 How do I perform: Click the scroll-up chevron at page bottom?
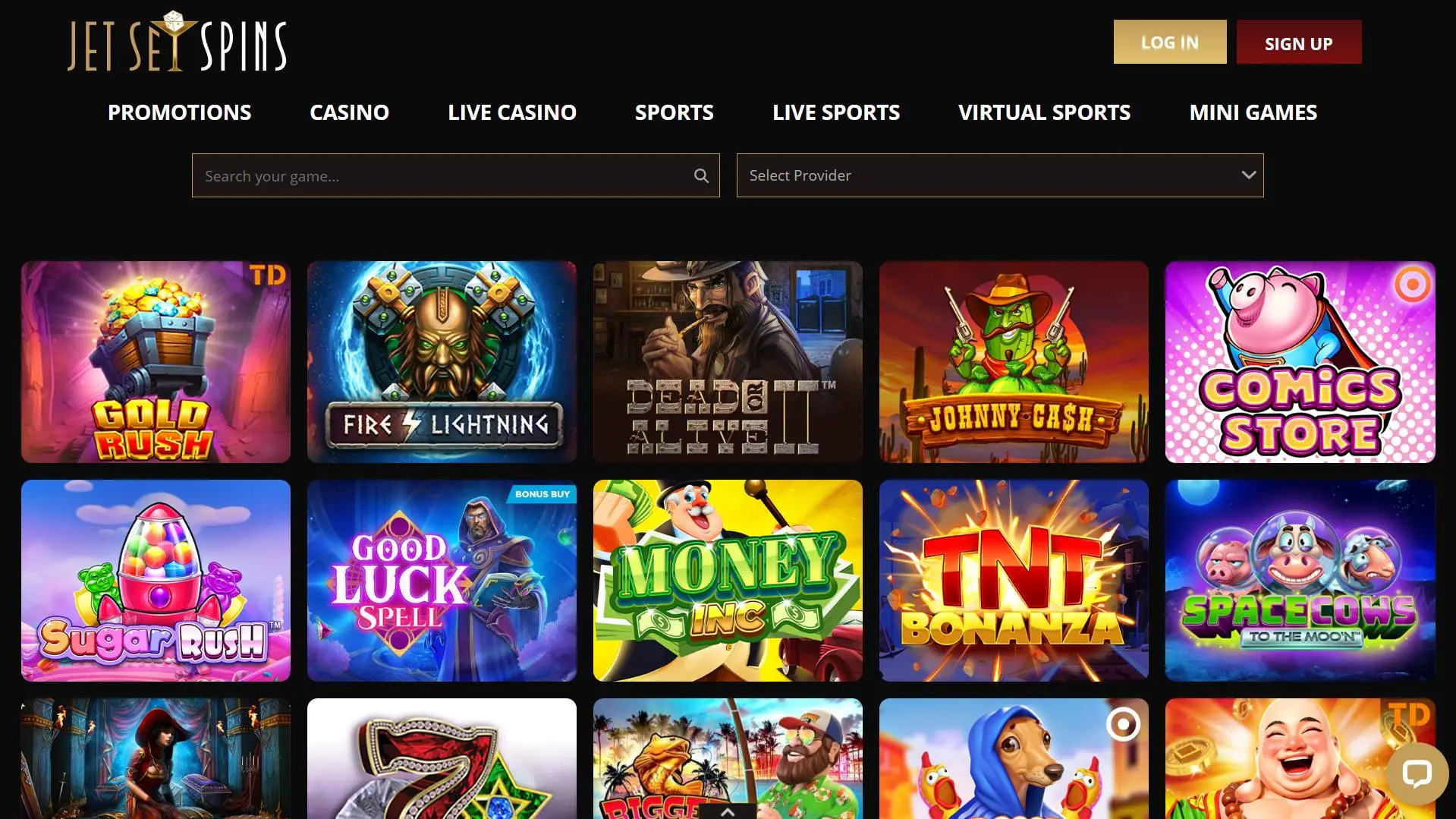coord(727,811)
